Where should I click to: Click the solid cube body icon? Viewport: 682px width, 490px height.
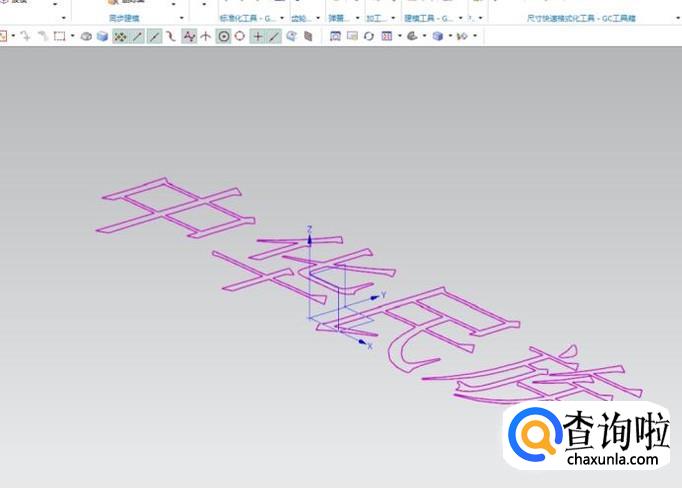[x=308, y=36]
